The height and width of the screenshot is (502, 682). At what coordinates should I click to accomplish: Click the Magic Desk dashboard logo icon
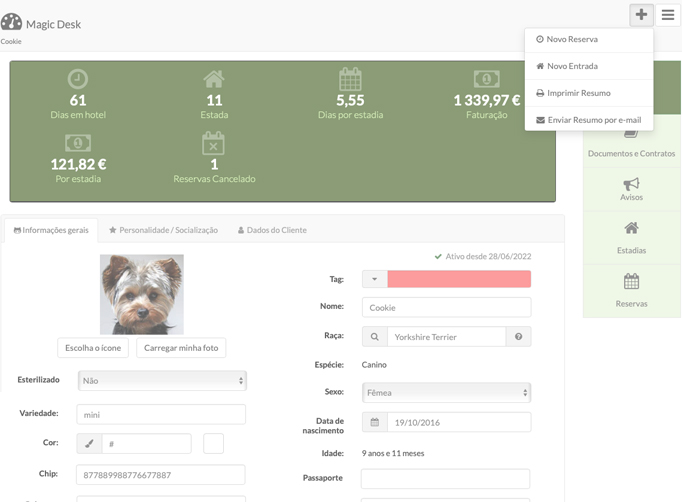(x=11, y=22)
